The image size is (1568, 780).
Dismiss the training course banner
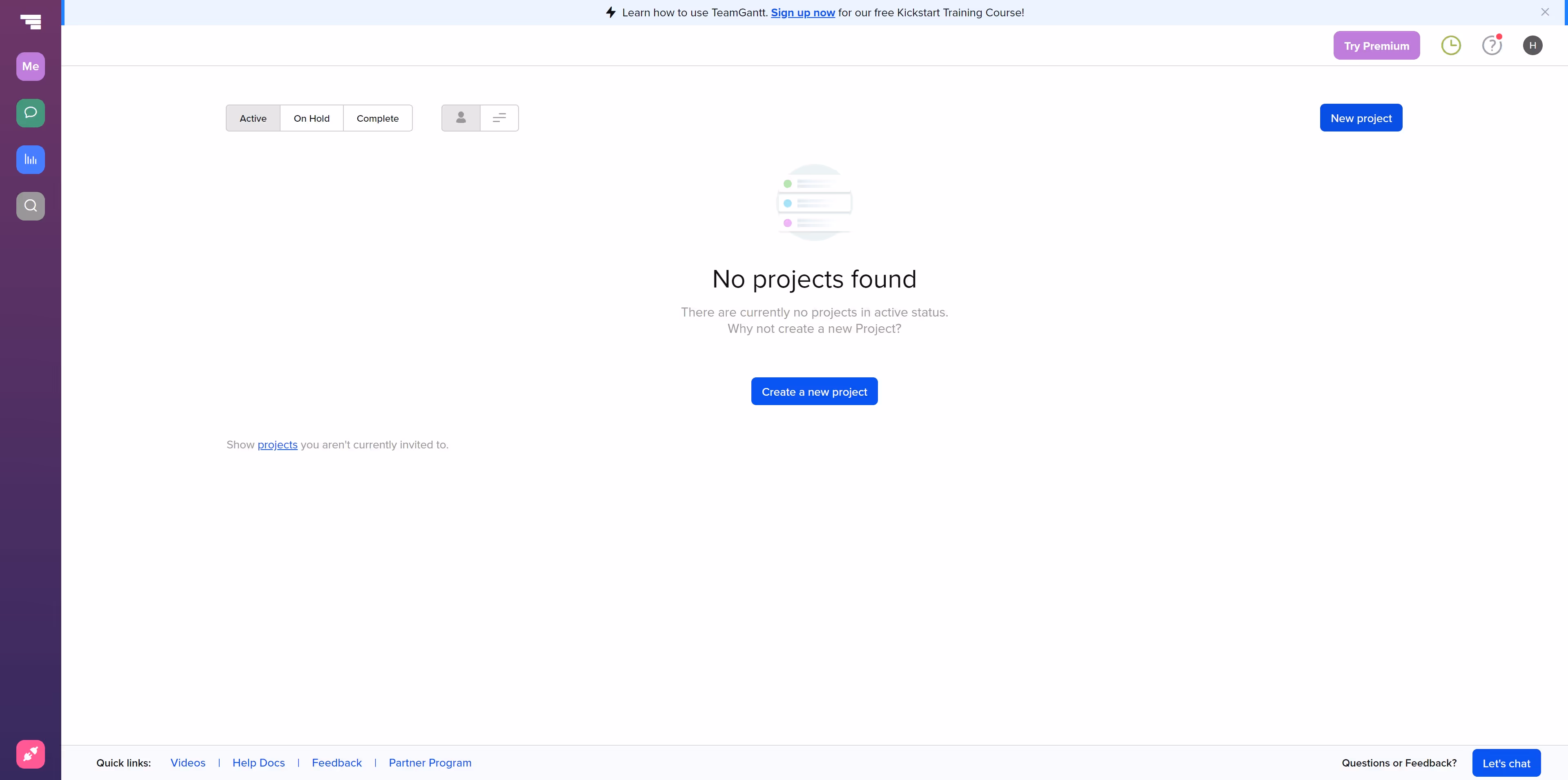tap(1544, 12)
